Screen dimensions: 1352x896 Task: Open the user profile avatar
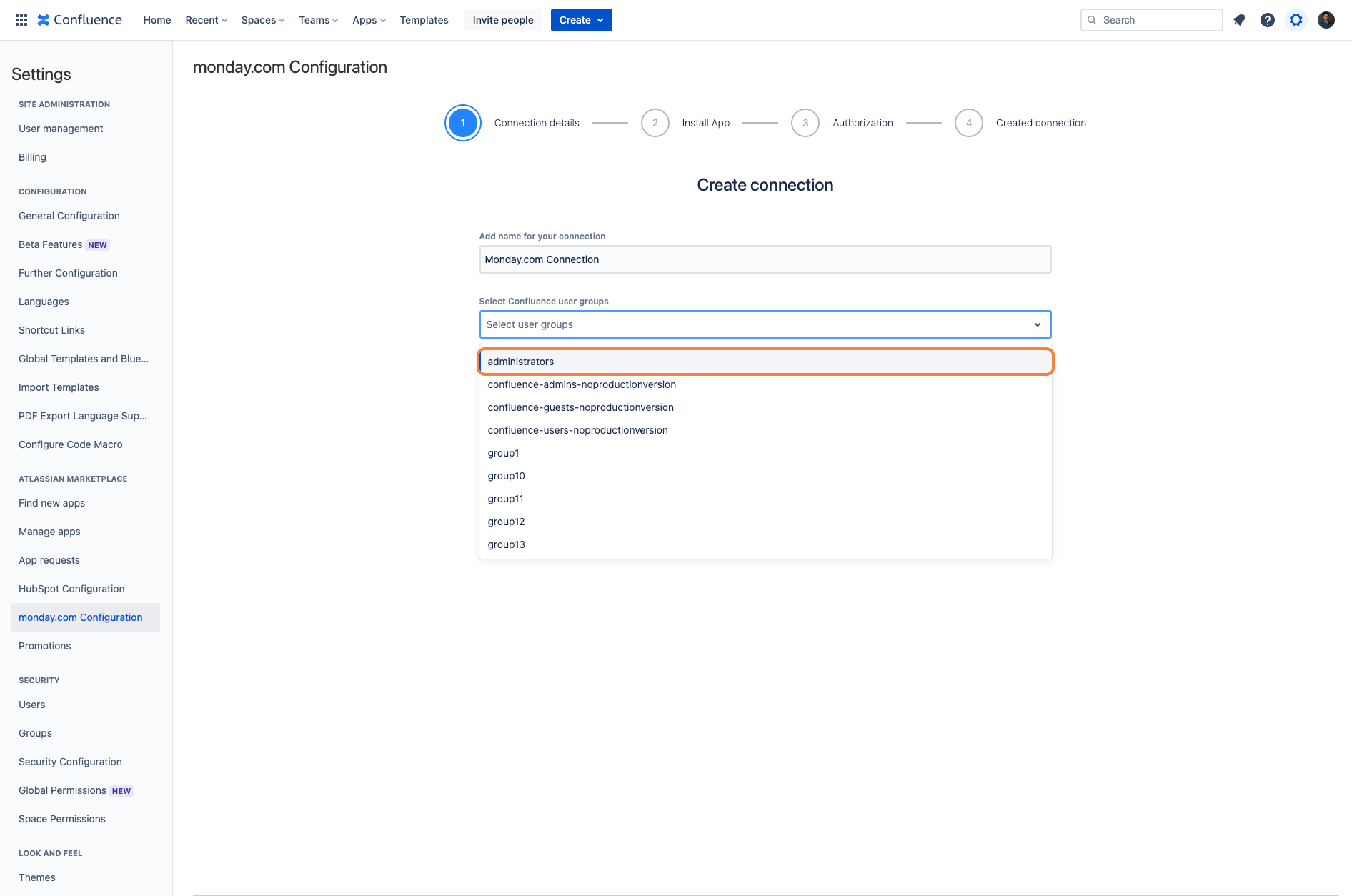1326,20
